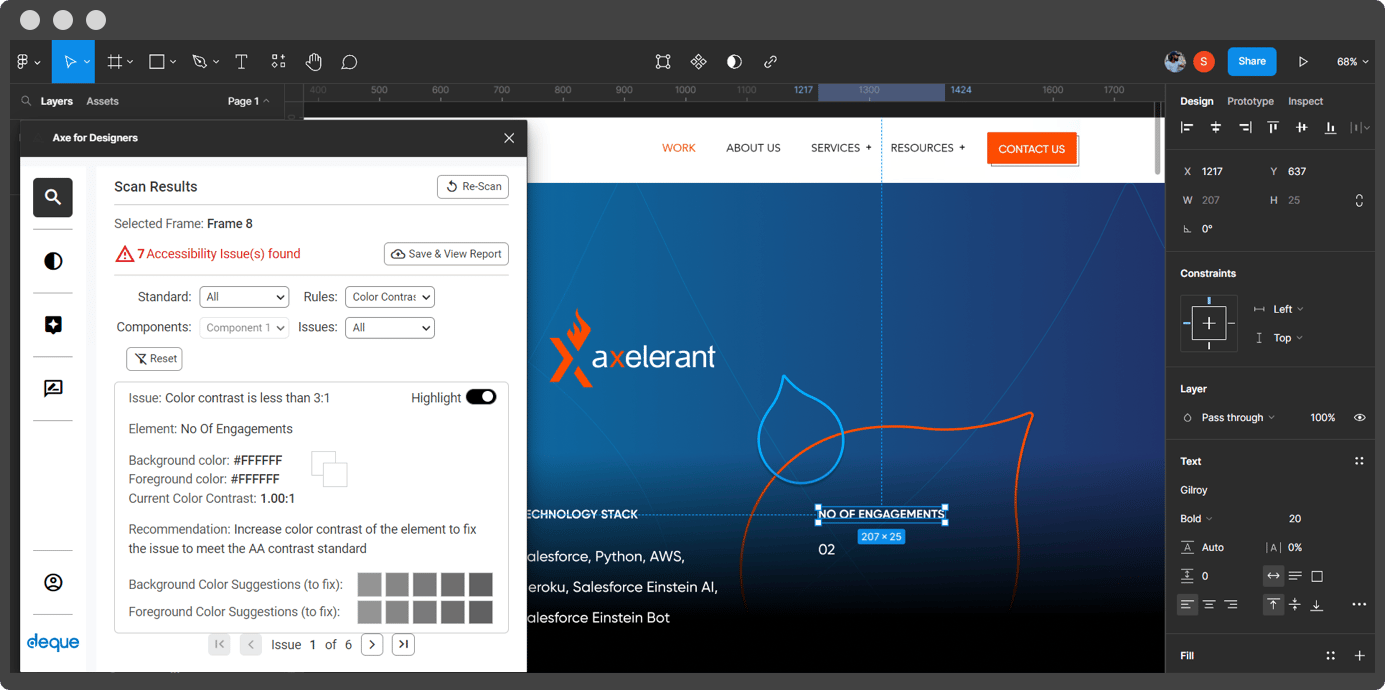The width and height of the screenshot is (1385, 690).
Task: Open the Standard dropdown
Action: tap(244, 297)
